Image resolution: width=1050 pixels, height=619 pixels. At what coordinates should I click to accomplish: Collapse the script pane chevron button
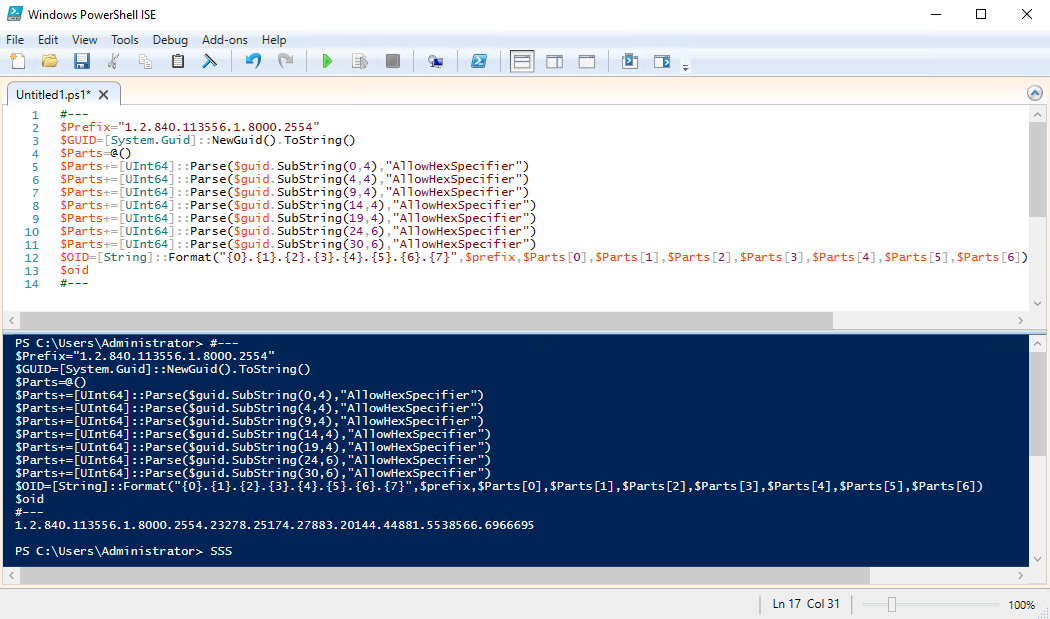pyautogui.click(x=1035, y=93)
